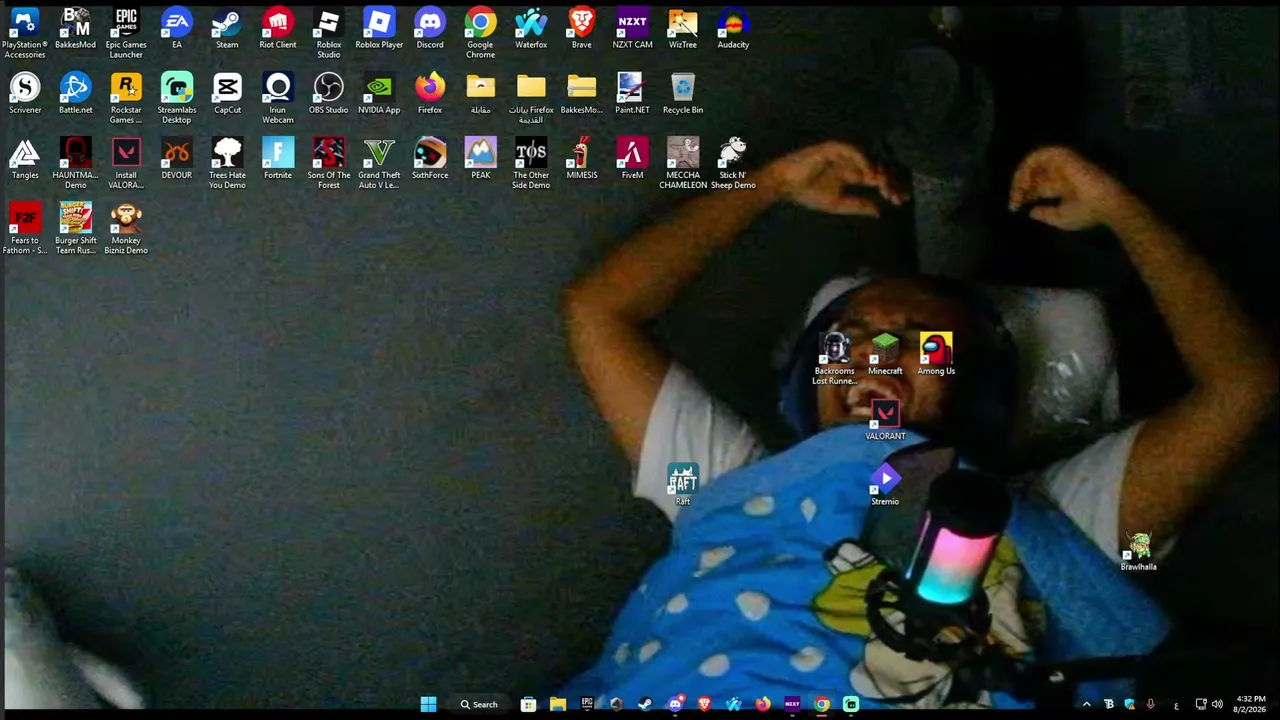1280x720 pixels.
Task: Select Waterfox shortcut on the desktop
Action: tap(531, 29)
